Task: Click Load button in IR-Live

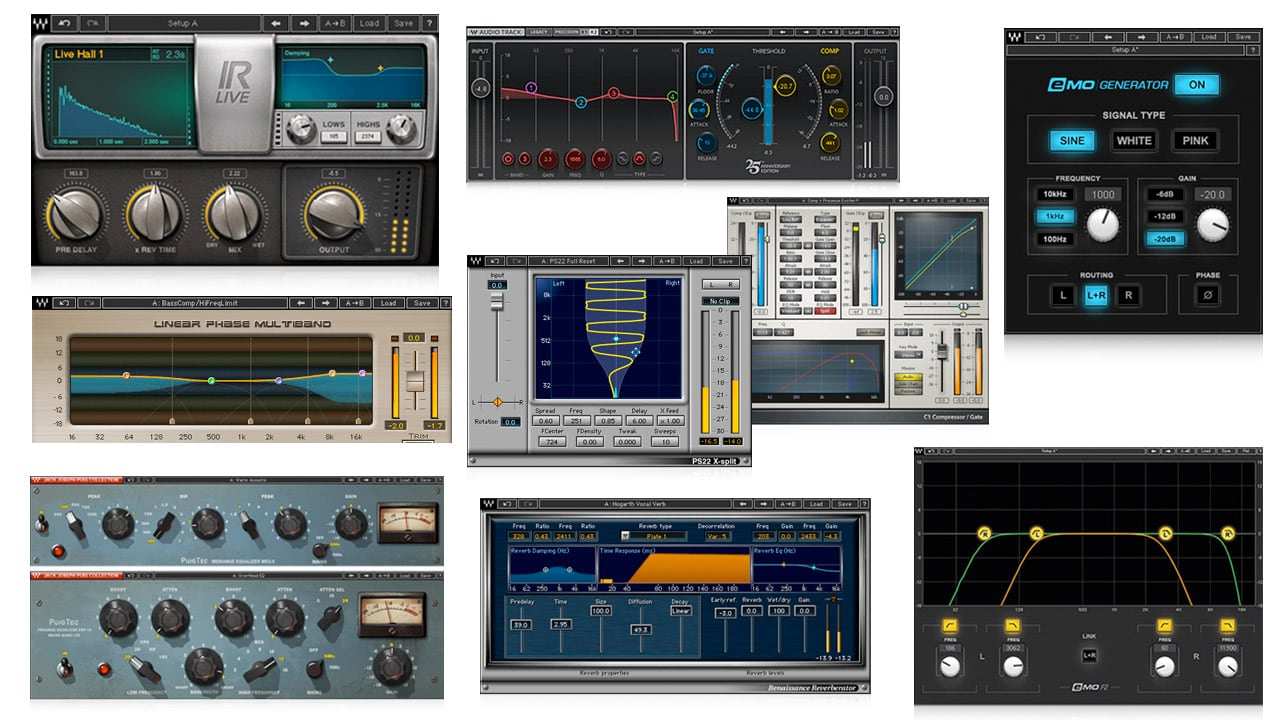Action: pyautogui.click(x=369, y=22)
